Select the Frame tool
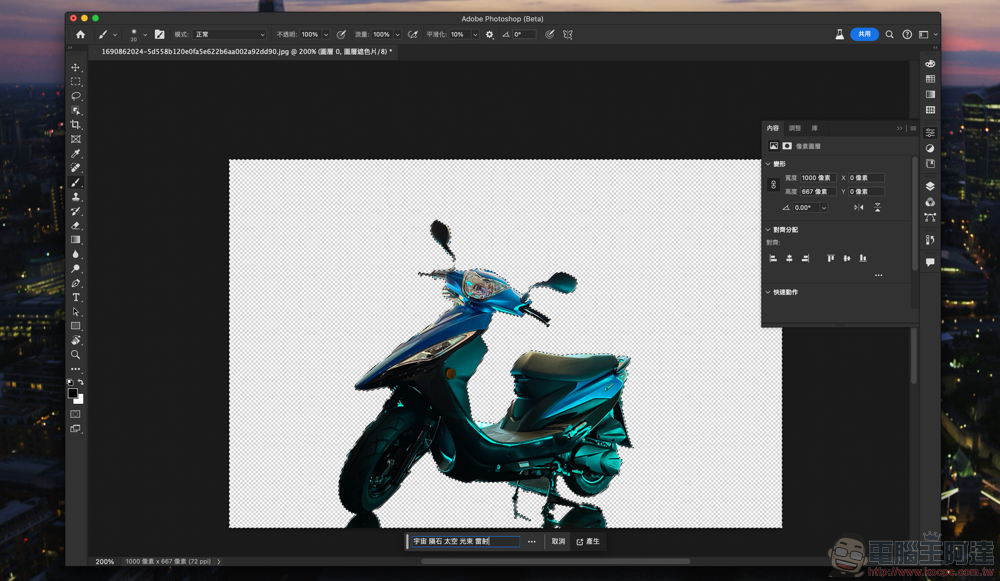The image size is (1000, 581). (x=75, y=139)
